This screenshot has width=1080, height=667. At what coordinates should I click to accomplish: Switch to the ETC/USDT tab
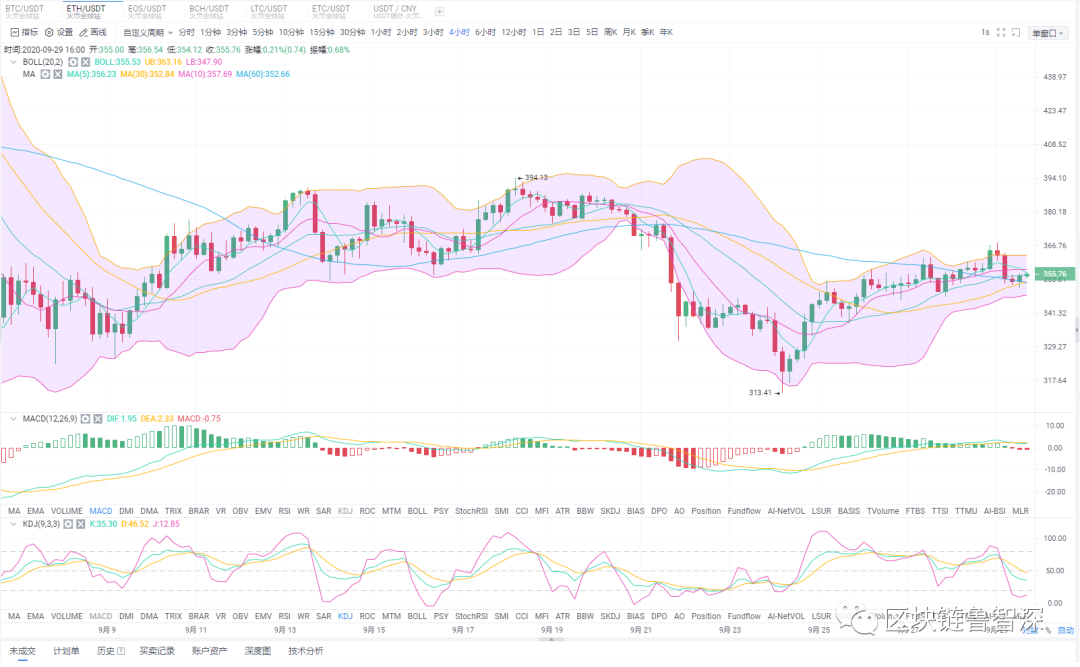[x=331, y=12]
